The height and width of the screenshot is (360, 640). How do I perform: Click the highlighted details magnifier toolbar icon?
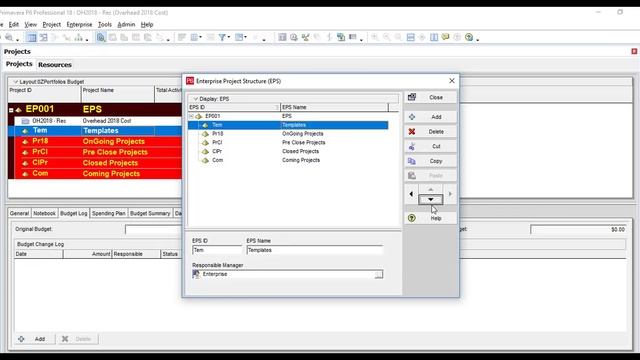[101, 38]
